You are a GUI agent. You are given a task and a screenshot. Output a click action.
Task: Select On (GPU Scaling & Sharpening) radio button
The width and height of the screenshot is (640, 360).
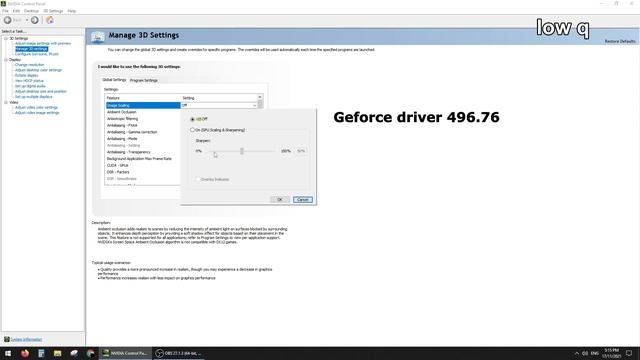click(192, 130)
